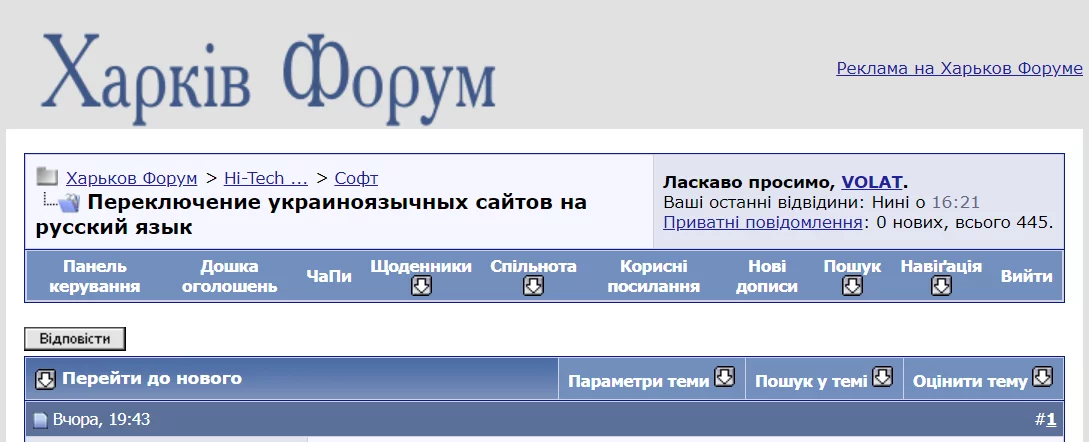Click Вийти to log out
This screenshot has width=1089, height=442.
(1026, 277)
